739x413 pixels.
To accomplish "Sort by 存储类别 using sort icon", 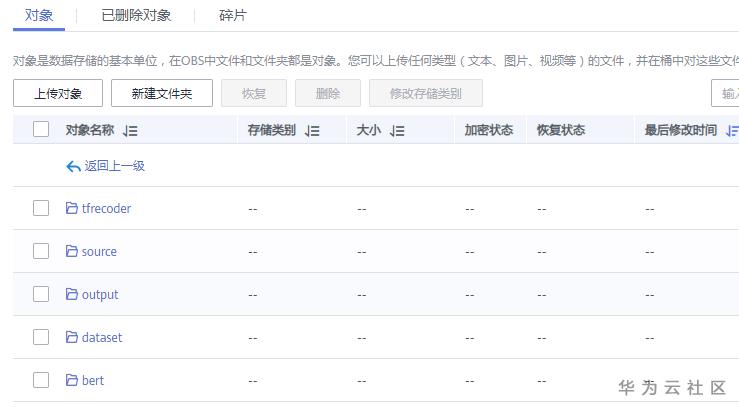I will pyautogui.click(x=312, y=130).
